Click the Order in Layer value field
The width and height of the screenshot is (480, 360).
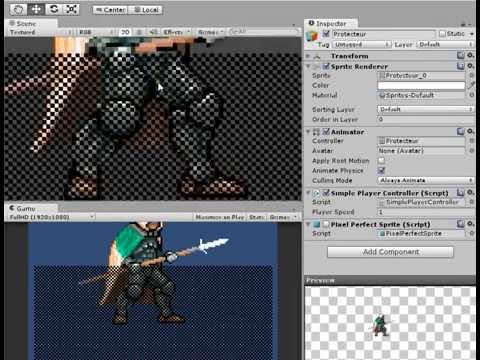point(426,119)
